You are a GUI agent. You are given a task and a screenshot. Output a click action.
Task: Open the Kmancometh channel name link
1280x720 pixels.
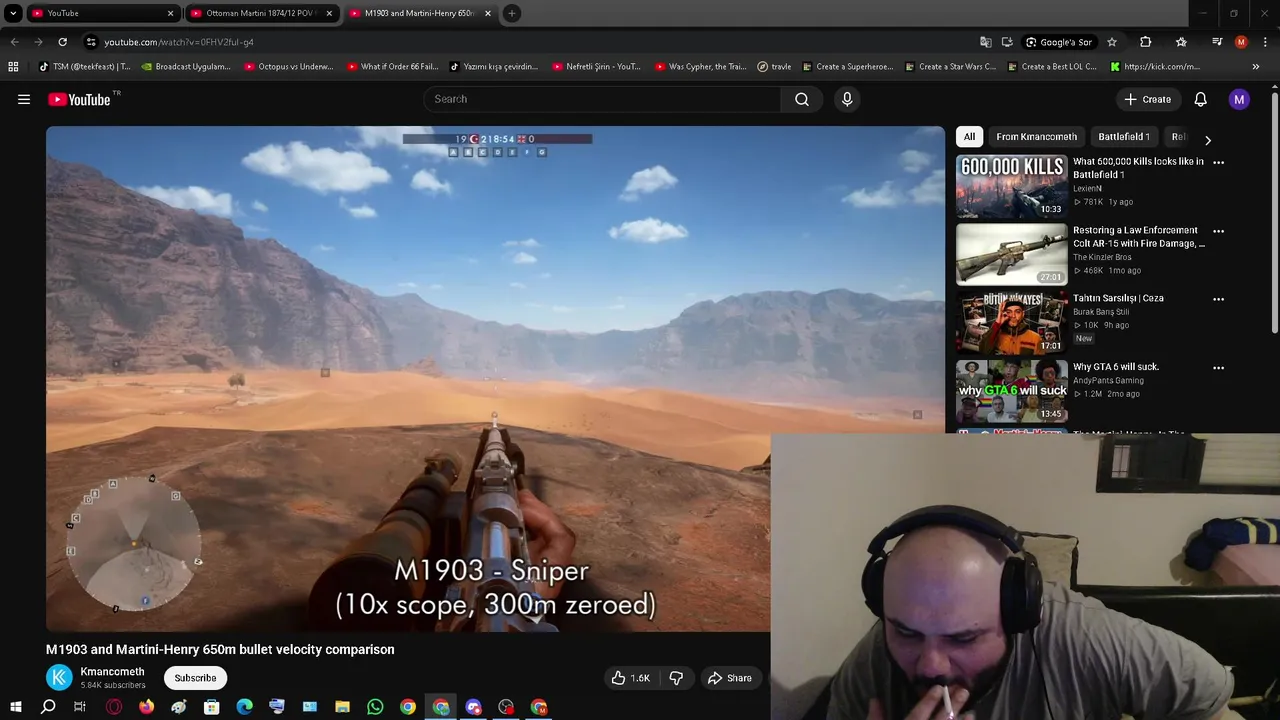pyautogui.click(x=112, y=672)
